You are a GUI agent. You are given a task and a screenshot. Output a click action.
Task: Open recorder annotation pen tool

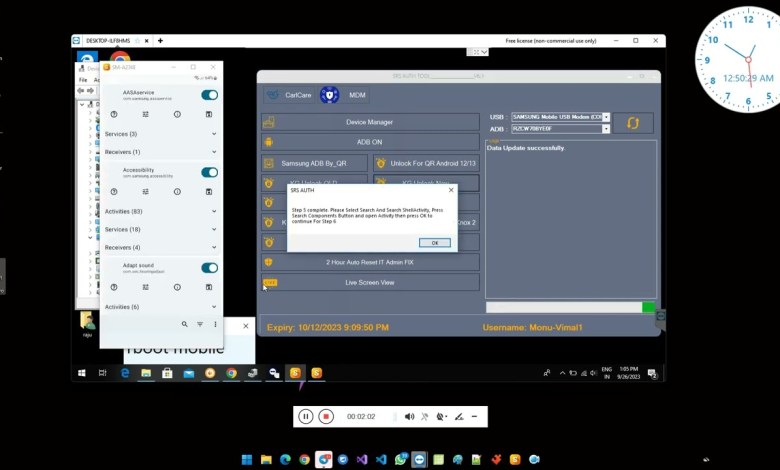[x=459, y=416]
